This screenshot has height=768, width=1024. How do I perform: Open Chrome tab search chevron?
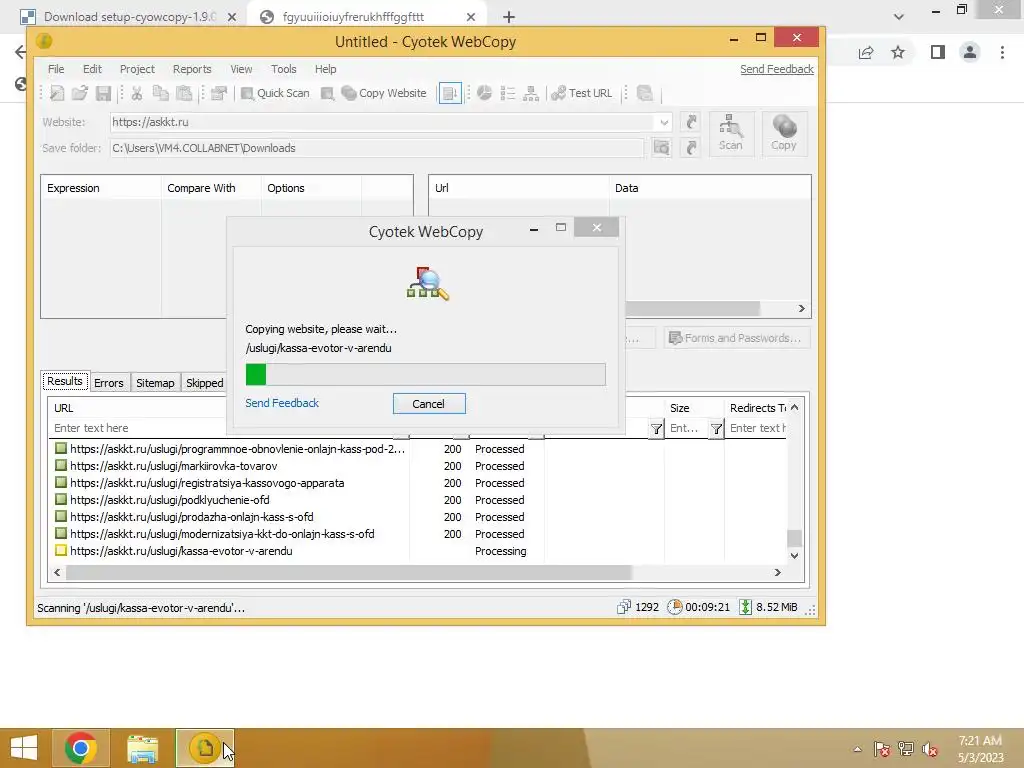(899, 17)
